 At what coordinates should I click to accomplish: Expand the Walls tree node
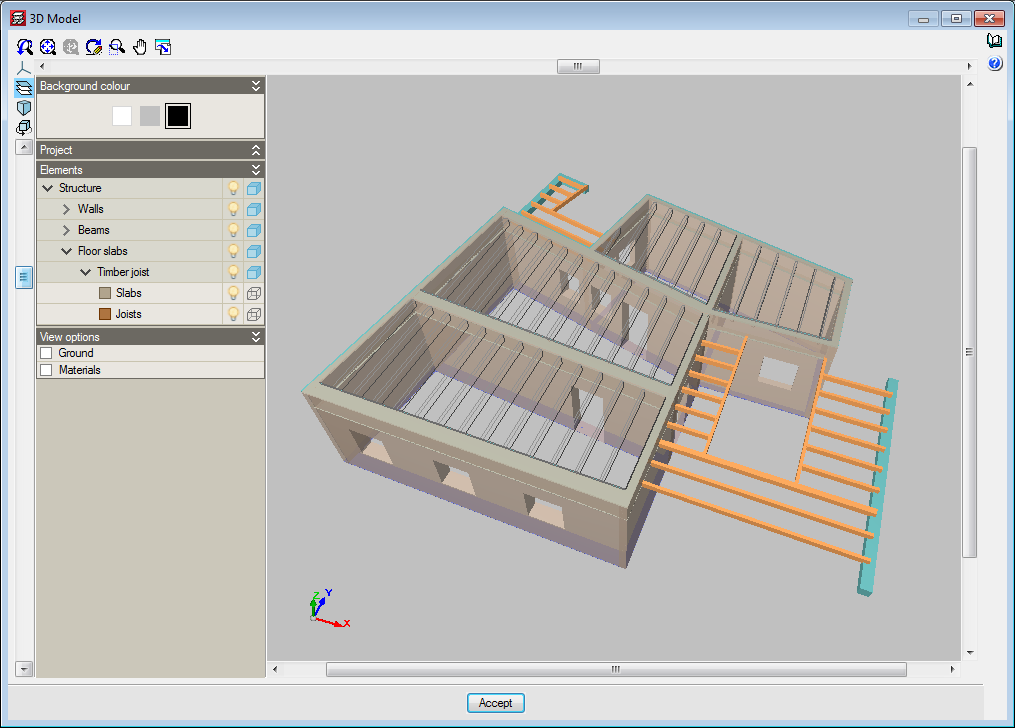66,209
